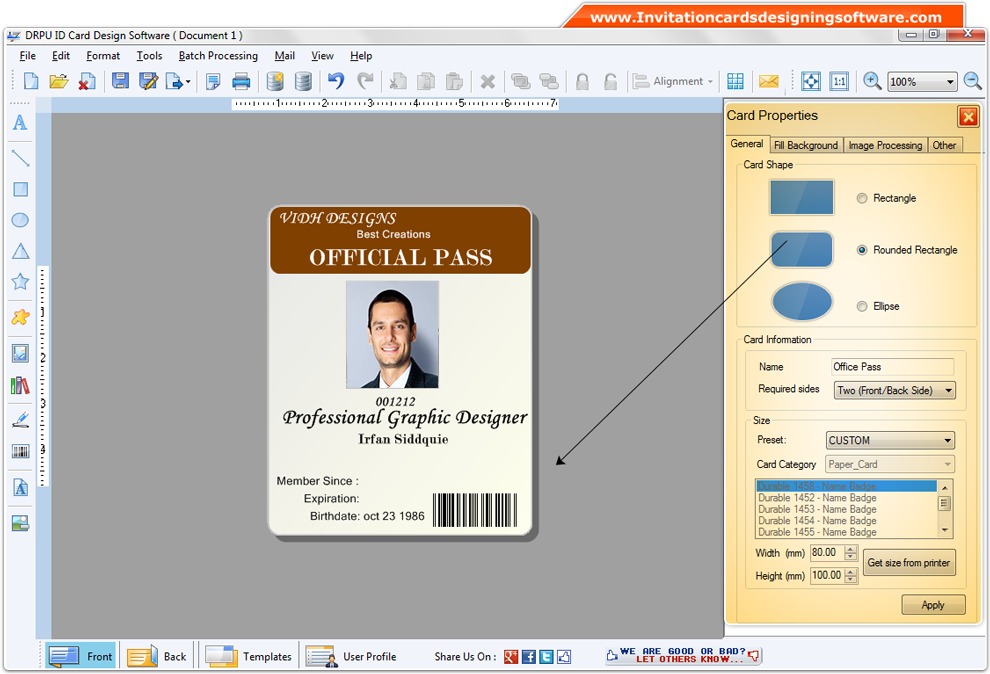Click the card size list scrollbar

945,509
